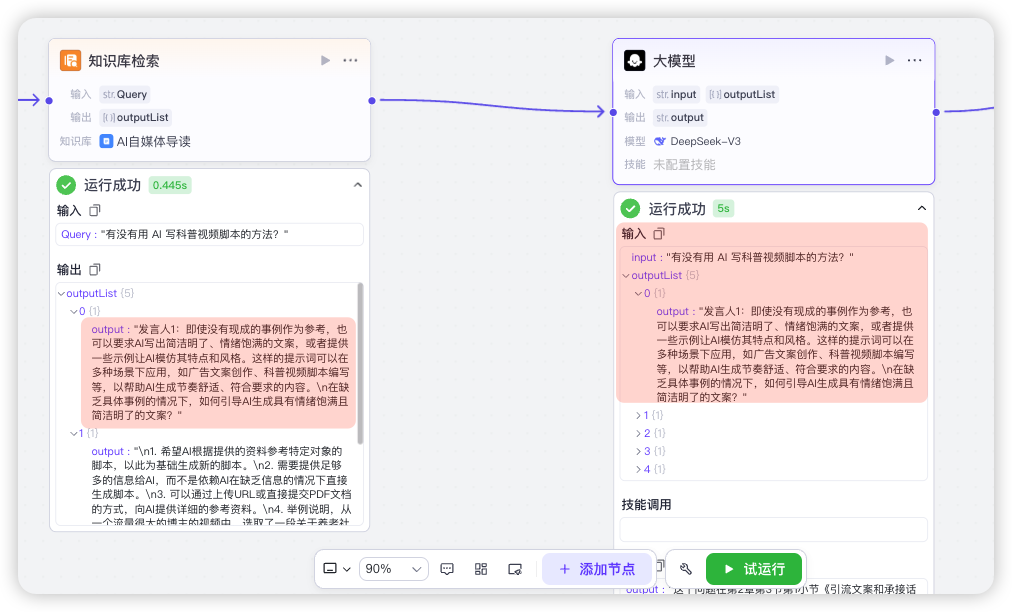Viewport: 1012px width, 612px height.
Task: Click the 大模型 node icon
Action: [634, 60]
